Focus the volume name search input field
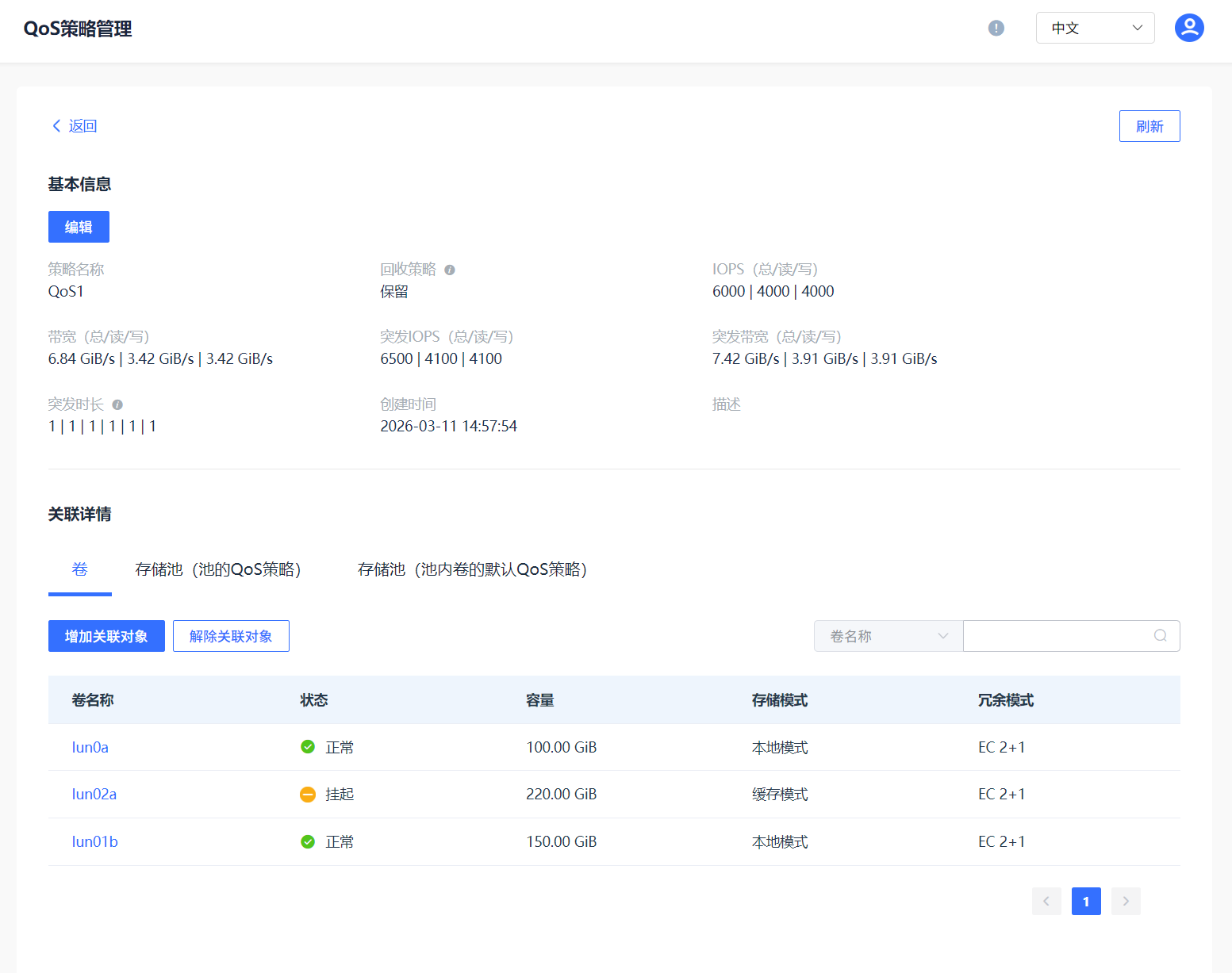The width and height of the screenshot is (1232, 973). pos(1055,636)
